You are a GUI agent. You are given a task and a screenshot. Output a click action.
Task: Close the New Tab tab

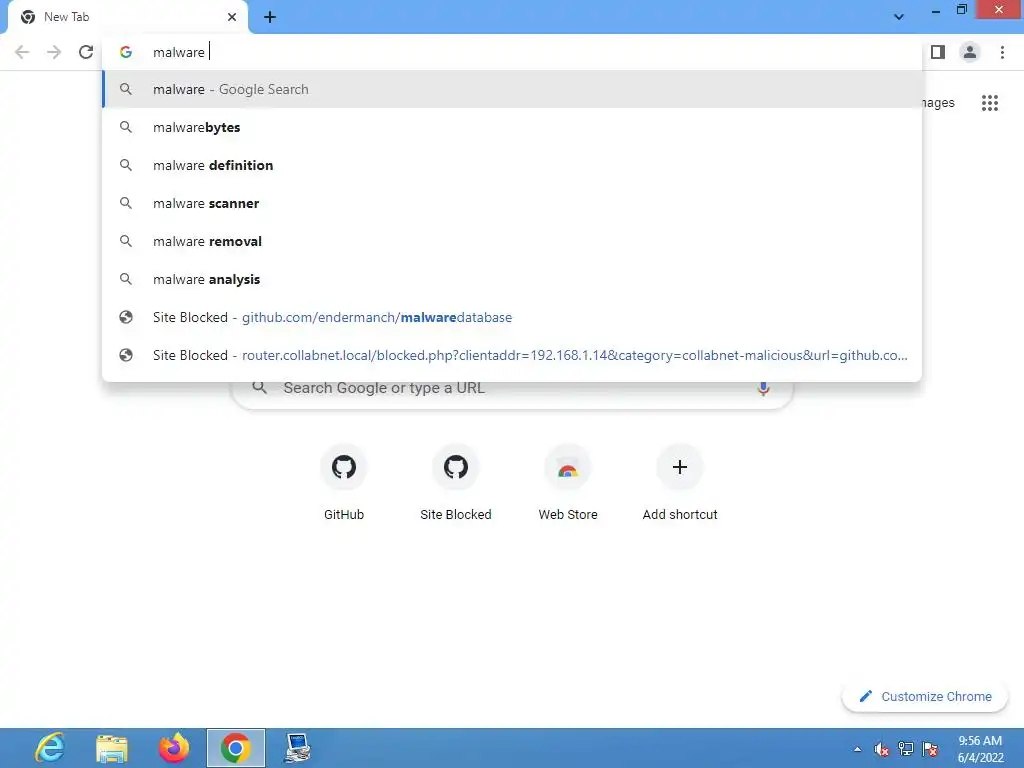pyautogui.click(x=232, y=17)
